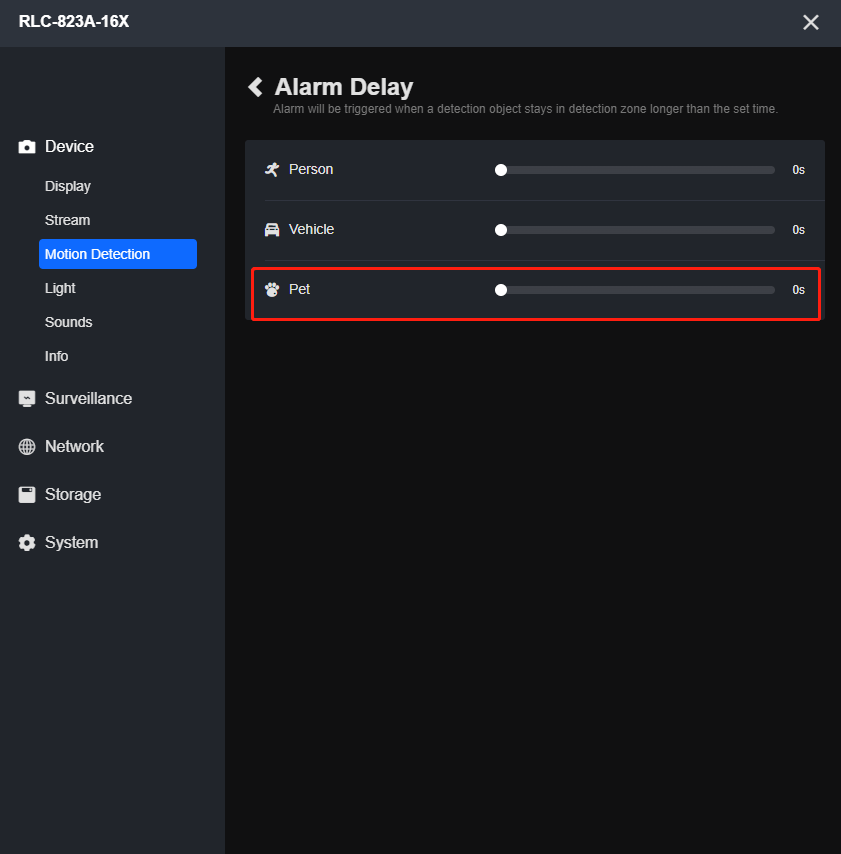841x854 pixels.
Task: Click the Person alarm delay slider handle
Action: click(501, 170)
